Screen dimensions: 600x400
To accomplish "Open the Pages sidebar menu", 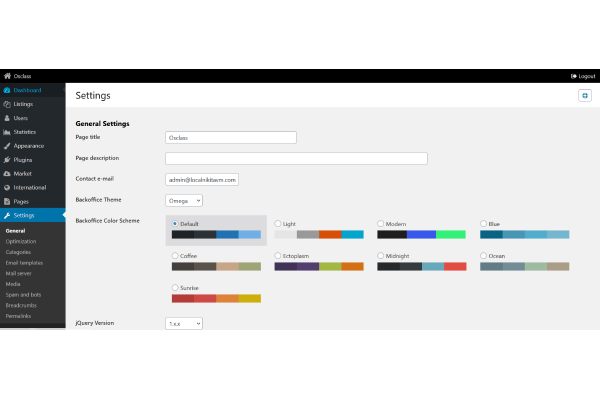I will click(21, 201).
